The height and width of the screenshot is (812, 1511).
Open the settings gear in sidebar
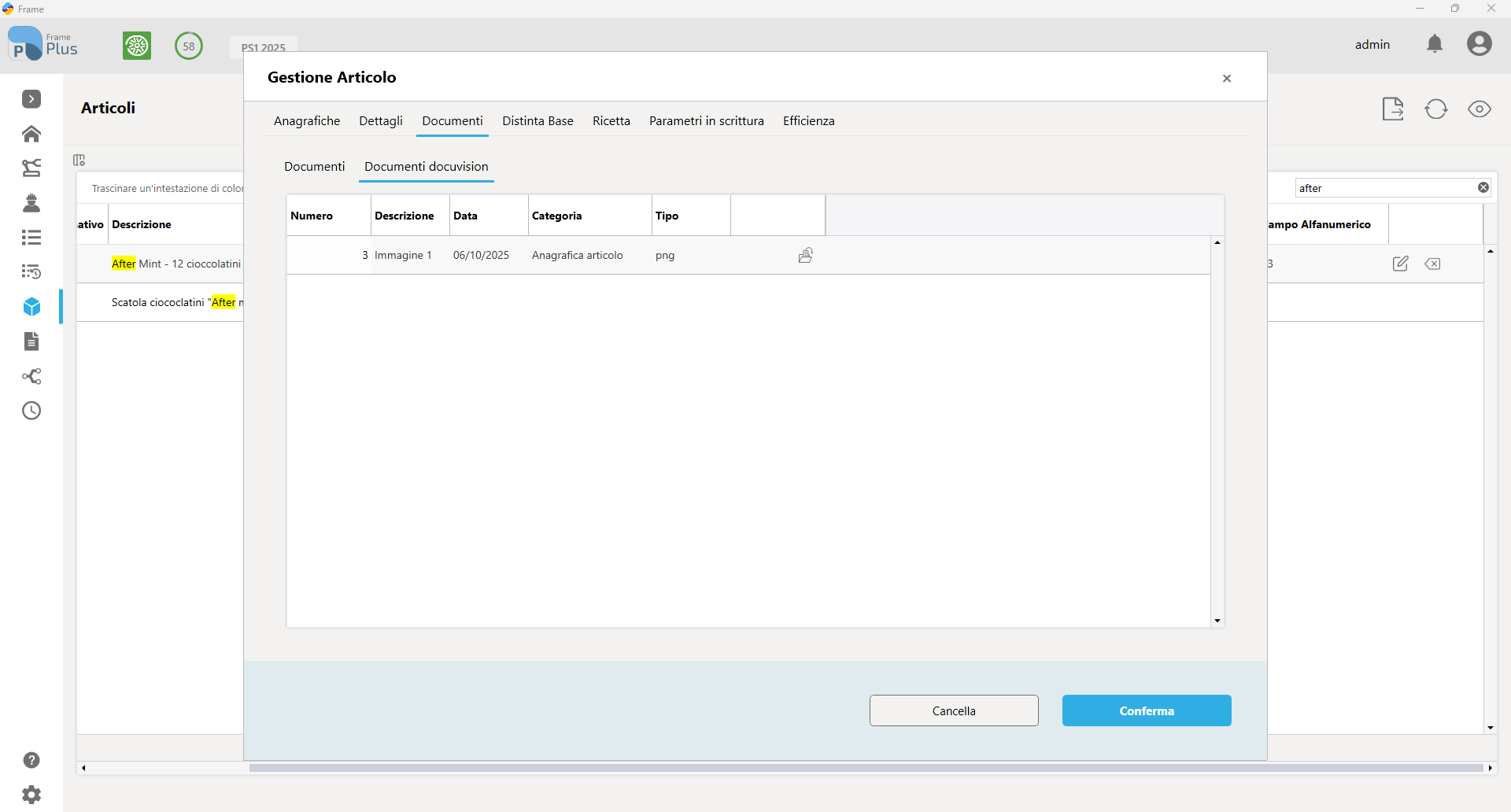31,795
